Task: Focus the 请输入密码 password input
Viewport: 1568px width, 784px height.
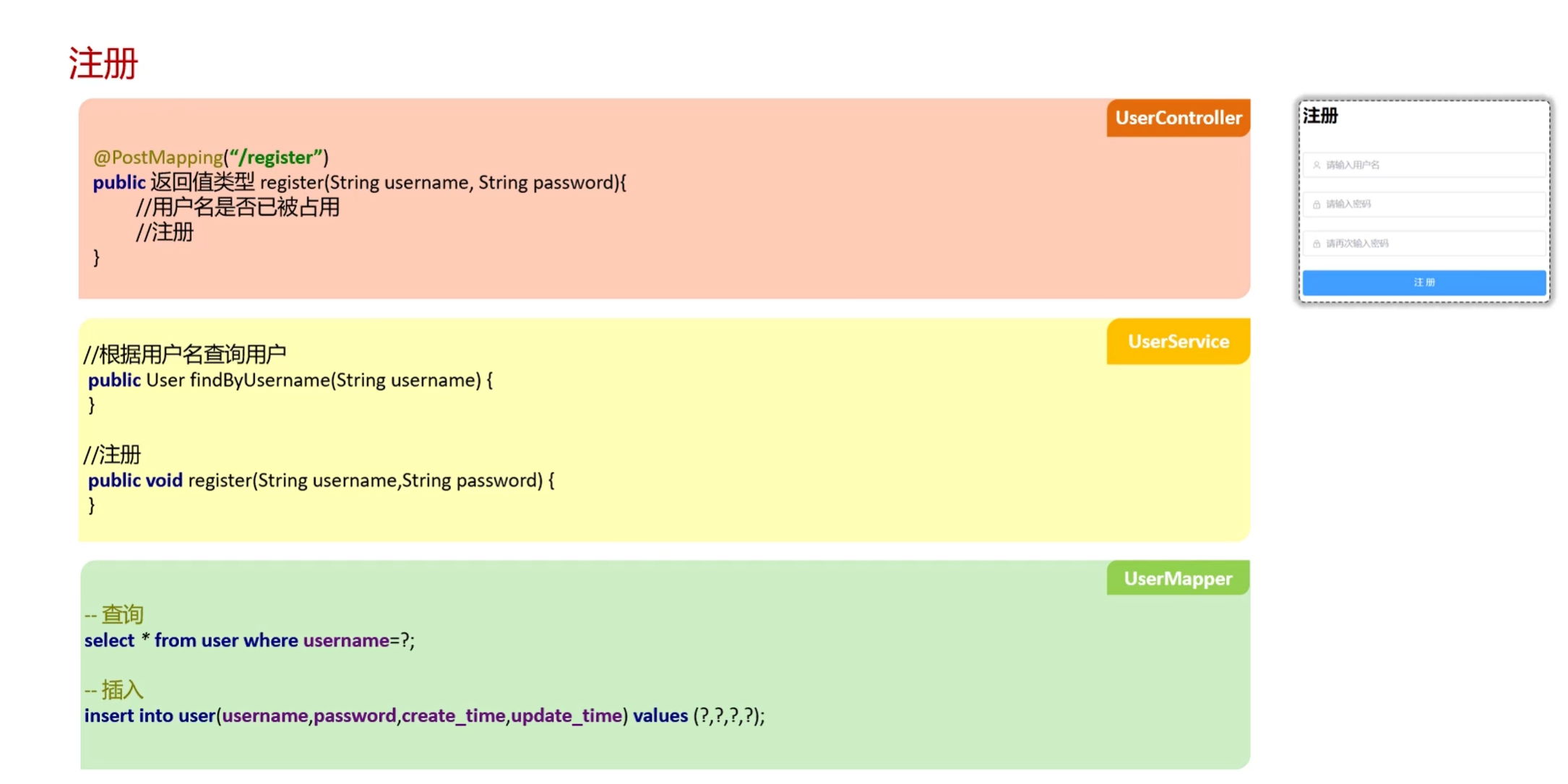Action: tap(1427, 204)
